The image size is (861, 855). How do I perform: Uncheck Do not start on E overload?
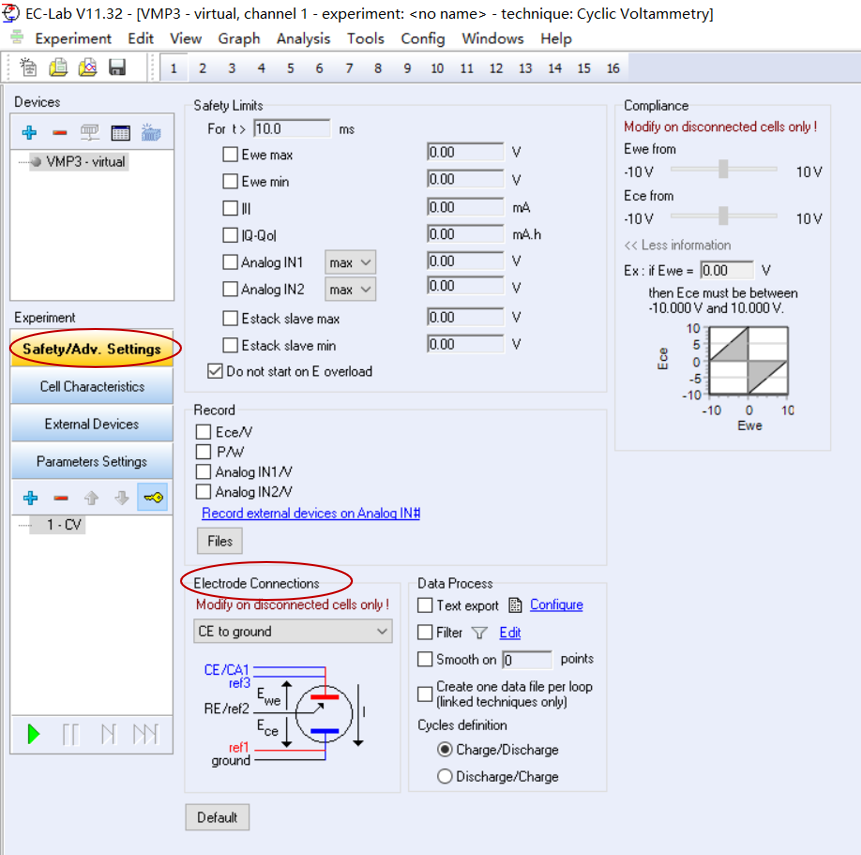[215, 371]
